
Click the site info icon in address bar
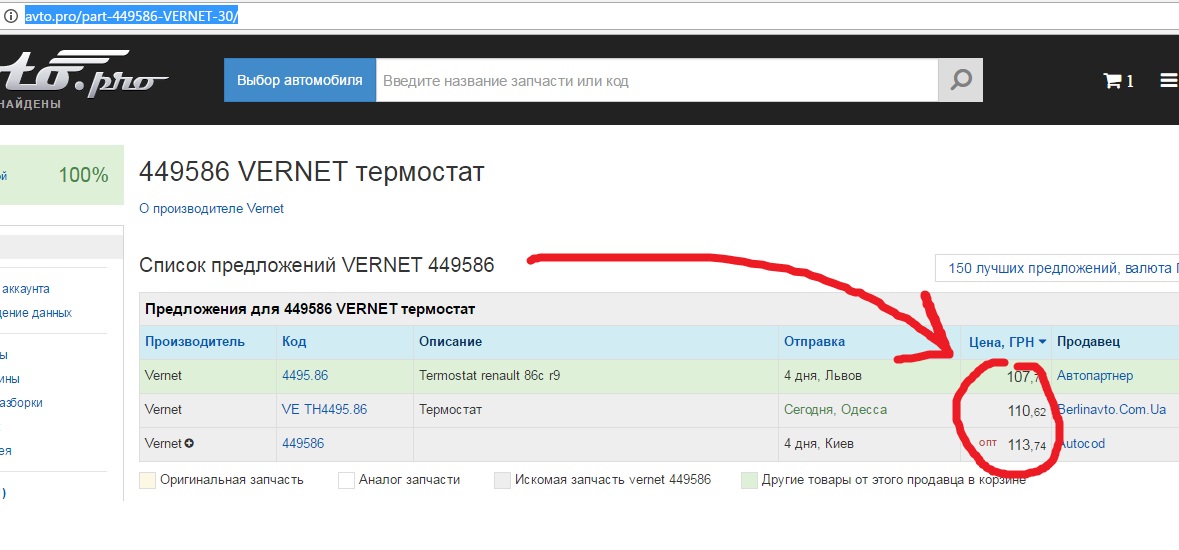pyautogui.click(x=11, y=16)
